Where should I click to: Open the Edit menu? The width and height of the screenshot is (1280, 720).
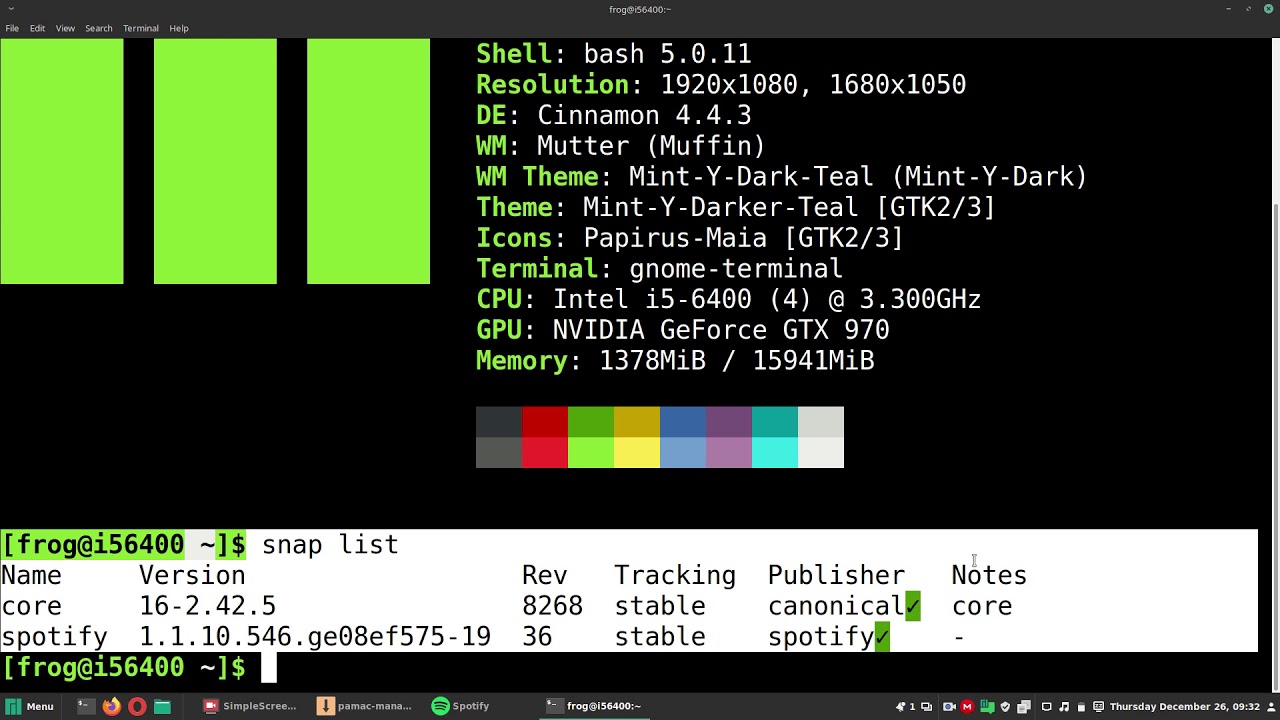37,28
